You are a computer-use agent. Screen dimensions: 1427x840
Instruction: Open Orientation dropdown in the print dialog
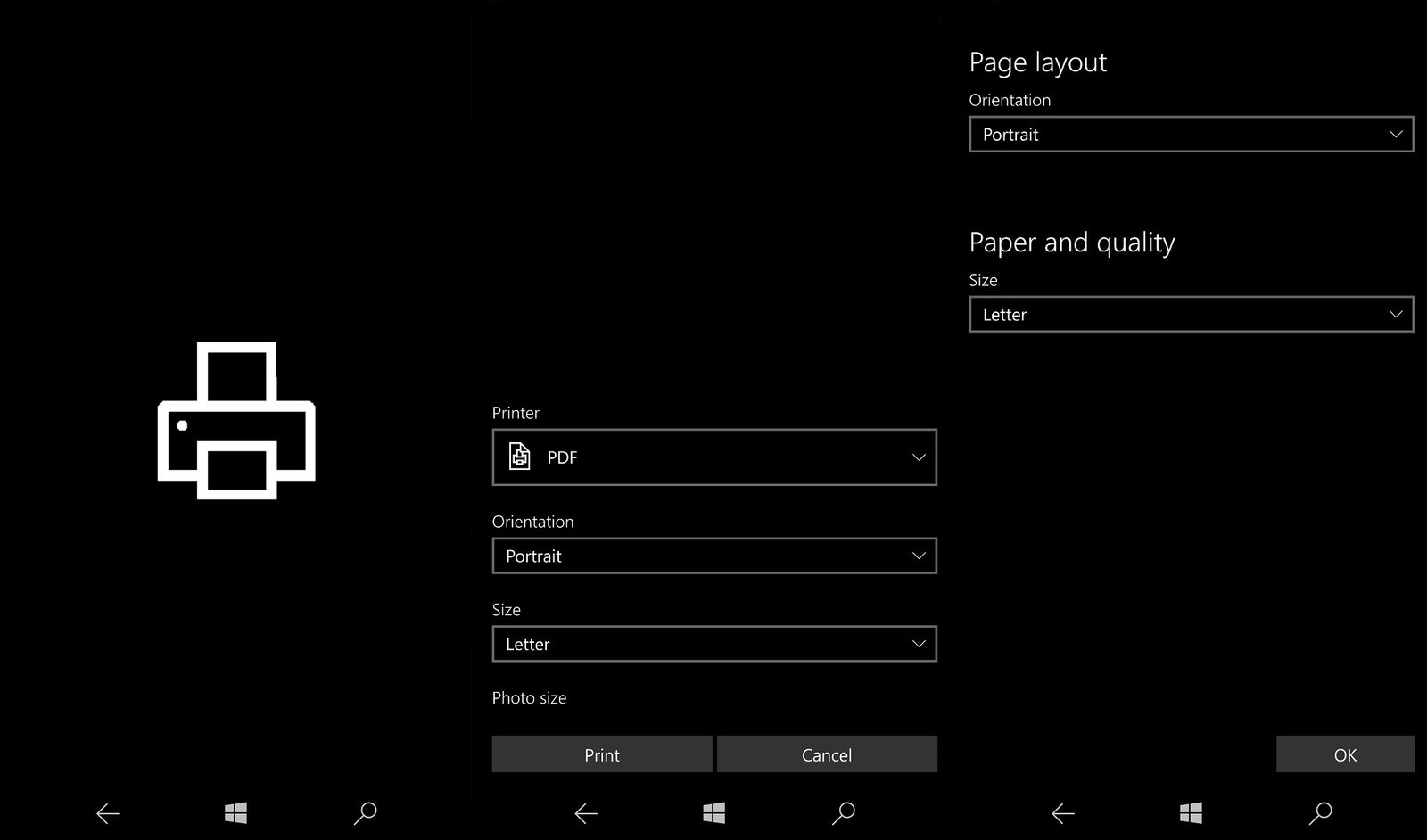pyautogui.click(x=714, y=556)
